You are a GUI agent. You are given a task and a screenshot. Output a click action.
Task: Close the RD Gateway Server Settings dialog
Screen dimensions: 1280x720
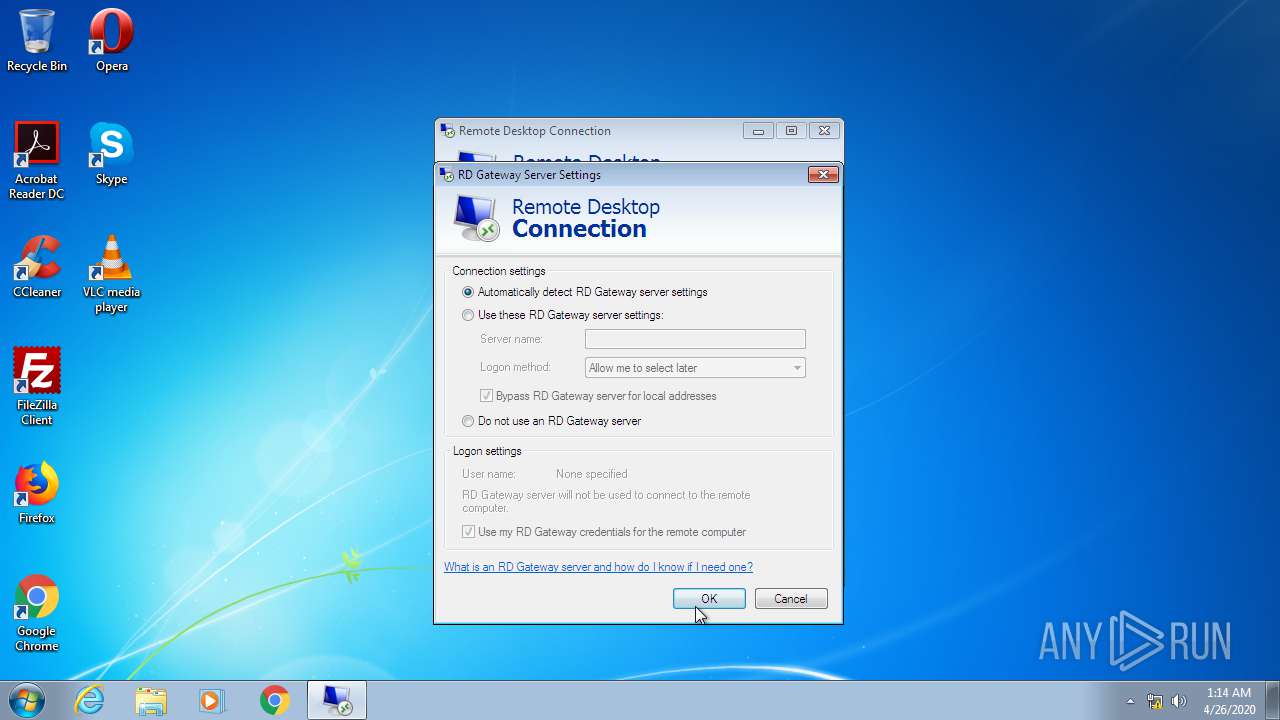click(x=822, y=175)
